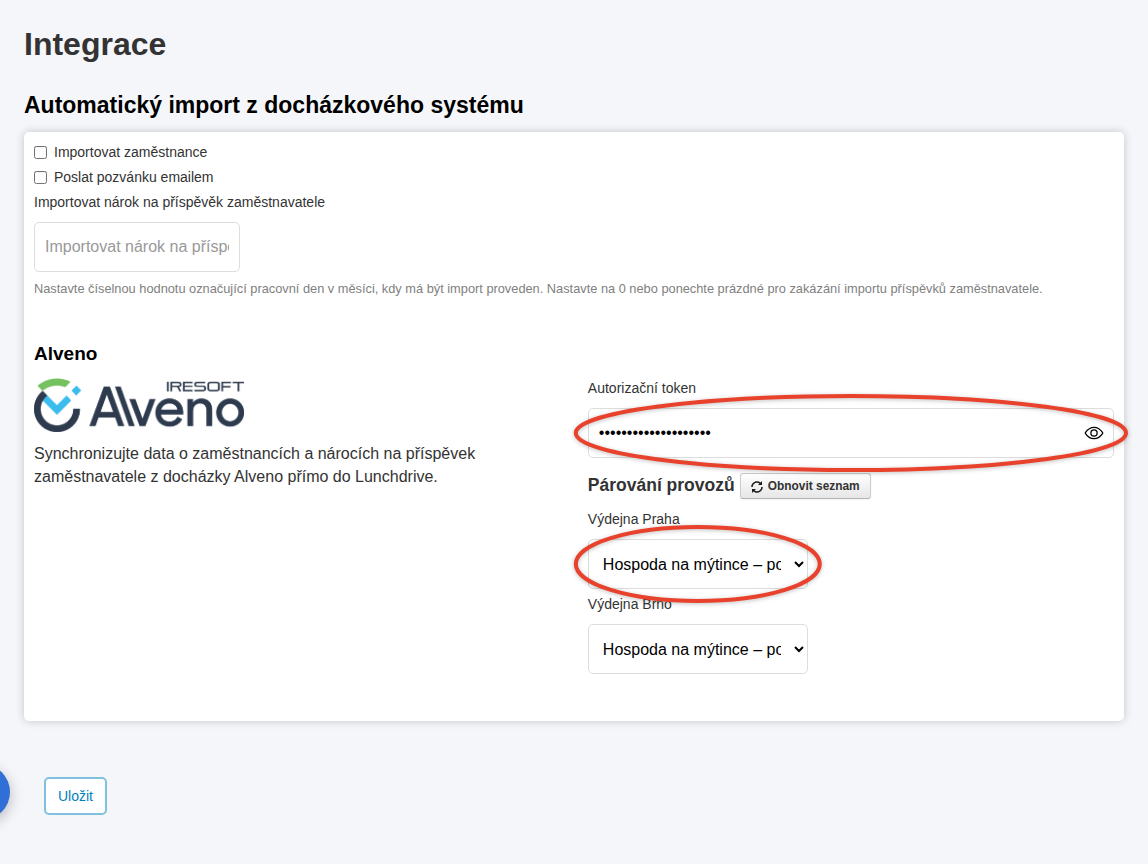Enable the Importovat zaměstnance checkbox

coord(41,152)
